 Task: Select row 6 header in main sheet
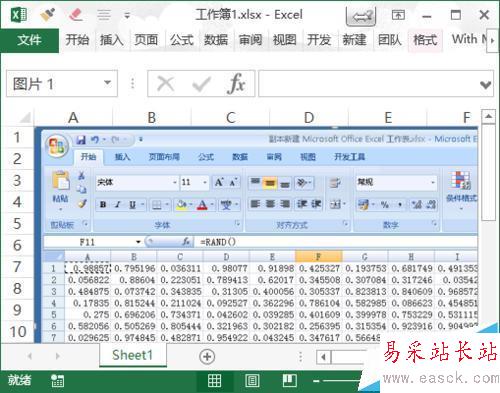pyautogui.click(x=17, y=245)
